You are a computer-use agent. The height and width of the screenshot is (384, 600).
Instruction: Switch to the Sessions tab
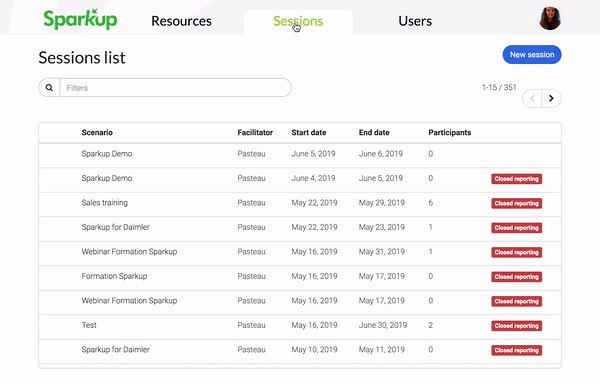tap(298, 21)
